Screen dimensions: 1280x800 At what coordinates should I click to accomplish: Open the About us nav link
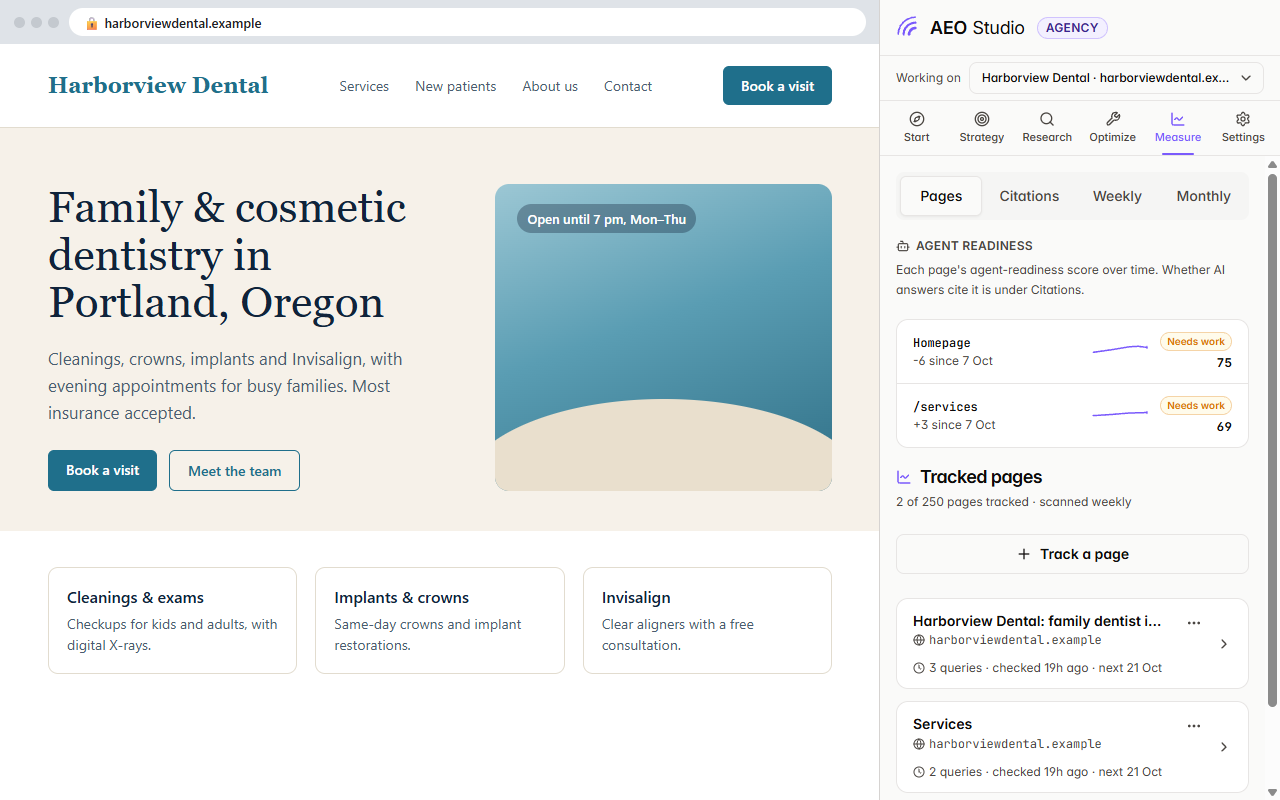click(550, 86)
